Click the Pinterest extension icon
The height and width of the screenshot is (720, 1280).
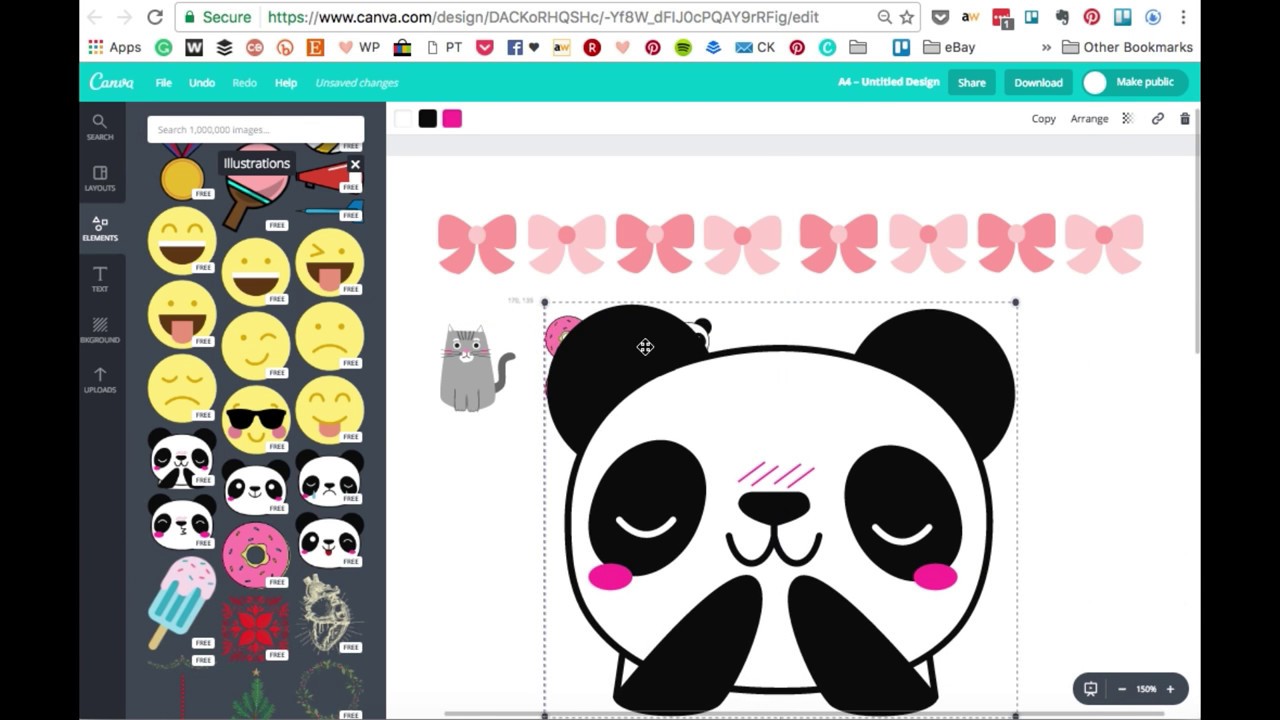pos(1092,17)
